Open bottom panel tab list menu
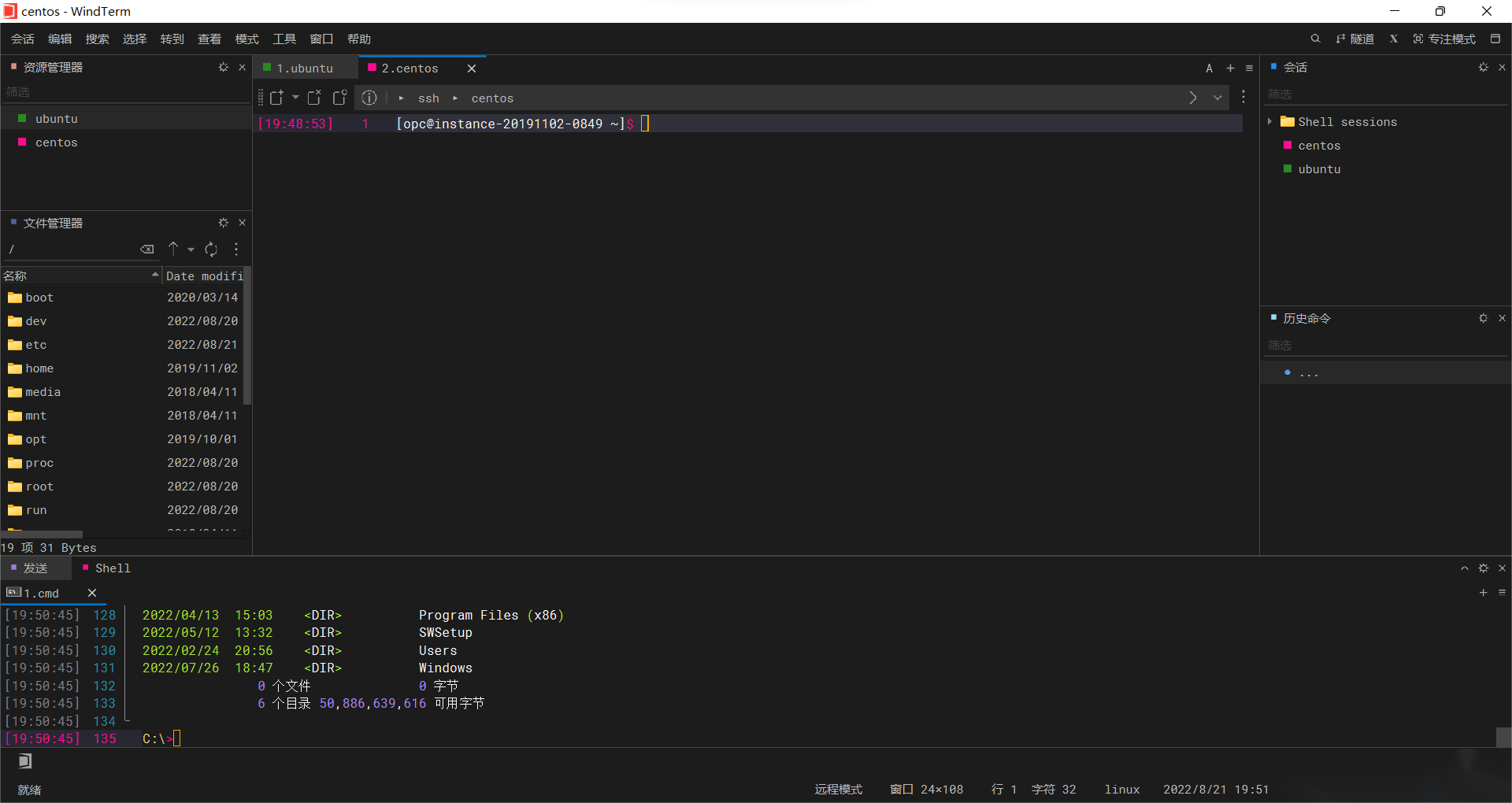Screen dimensions: 1512x803 [x=1502, y=593]
